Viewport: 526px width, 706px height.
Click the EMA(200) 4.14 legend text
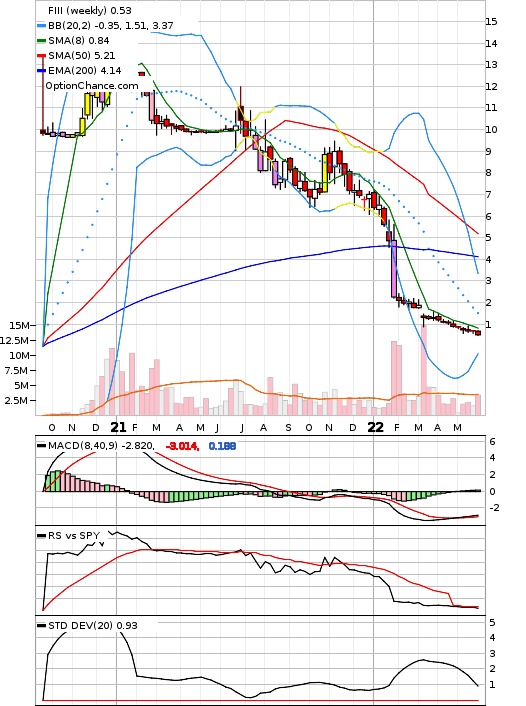(x=85, y=70)
